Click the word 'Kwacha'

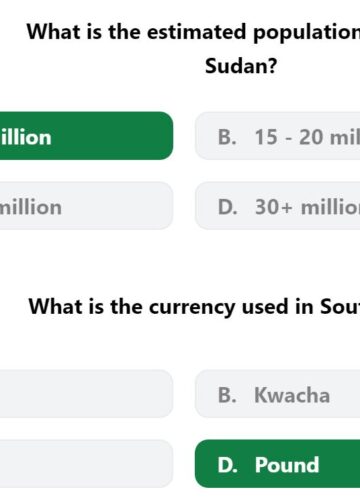coord(292,395)
